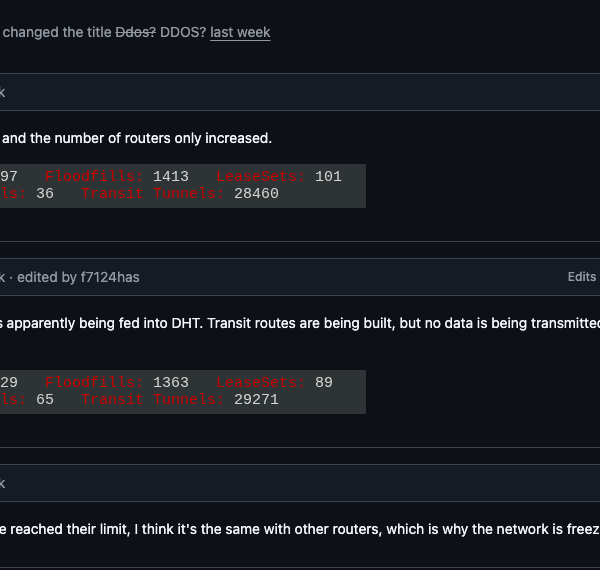Open the Edits history dropdown
Viewport: 600px width, 570px height.
pyautogui.click(x=582, y=277)
